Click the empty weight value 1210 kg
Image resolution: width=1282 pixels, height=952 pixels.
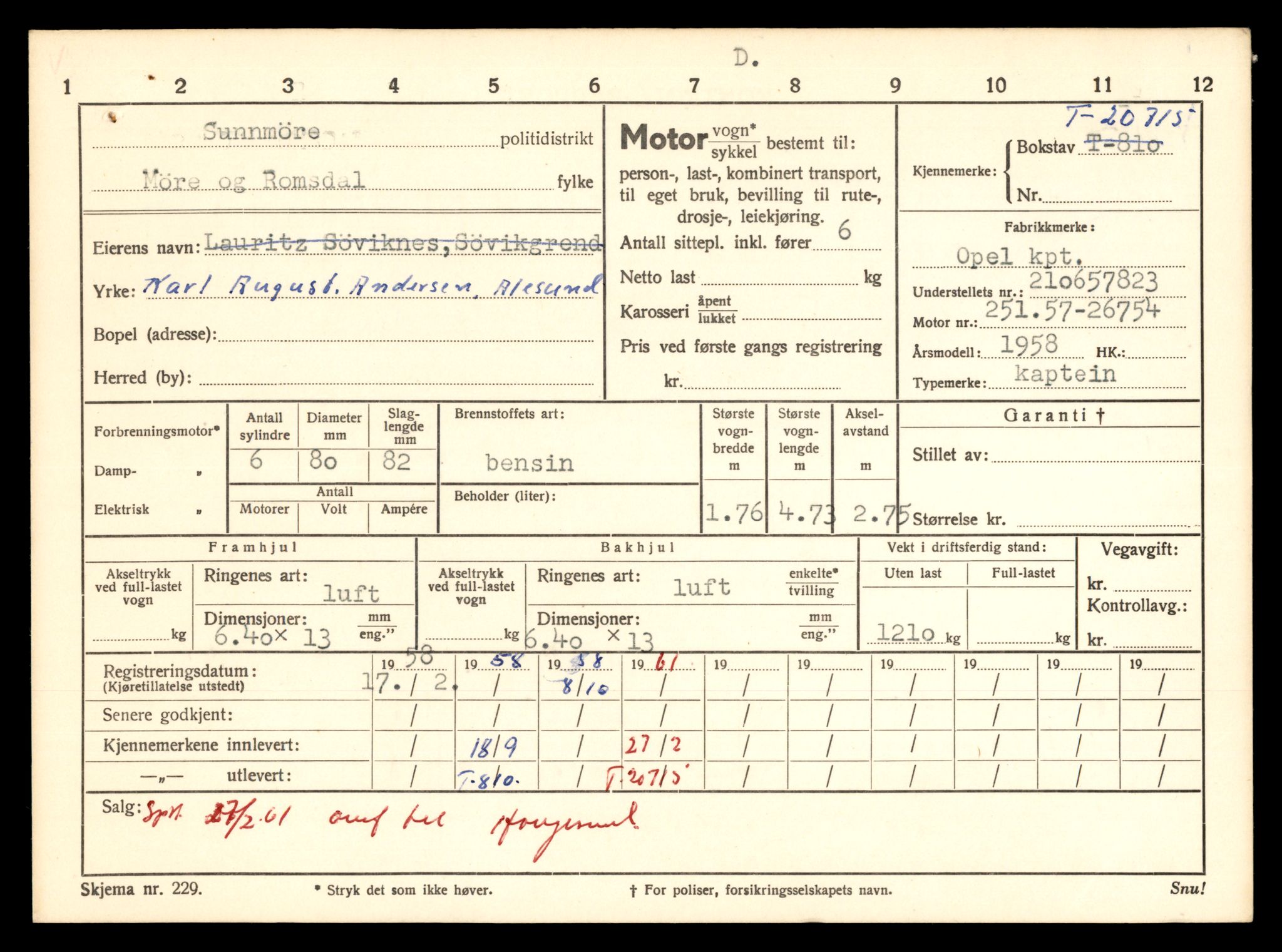point(905,633)
